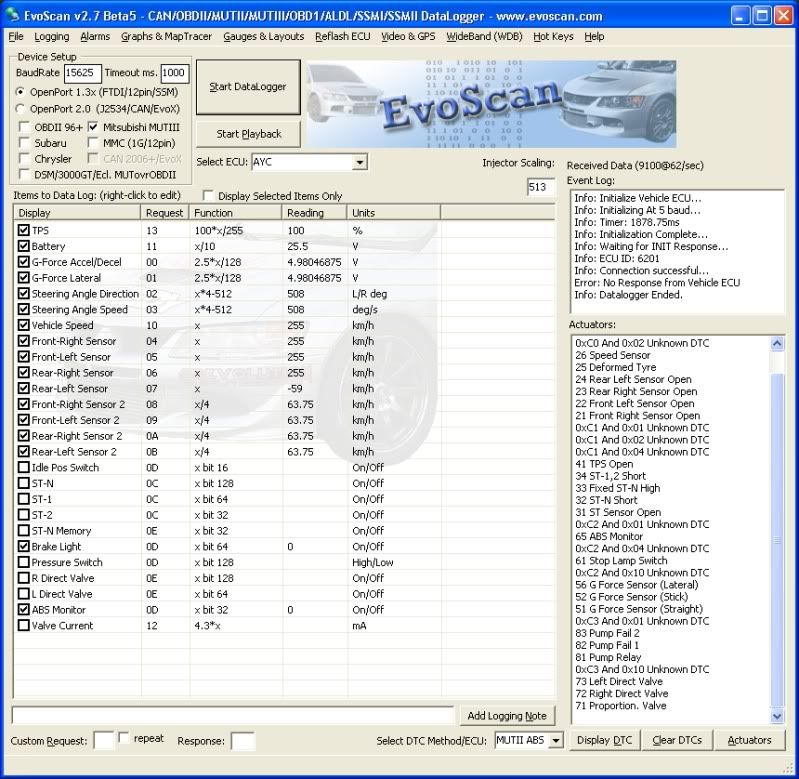Open the Help menu
Viewport: 799px width, 779px height.
click(x=594, y=36)
